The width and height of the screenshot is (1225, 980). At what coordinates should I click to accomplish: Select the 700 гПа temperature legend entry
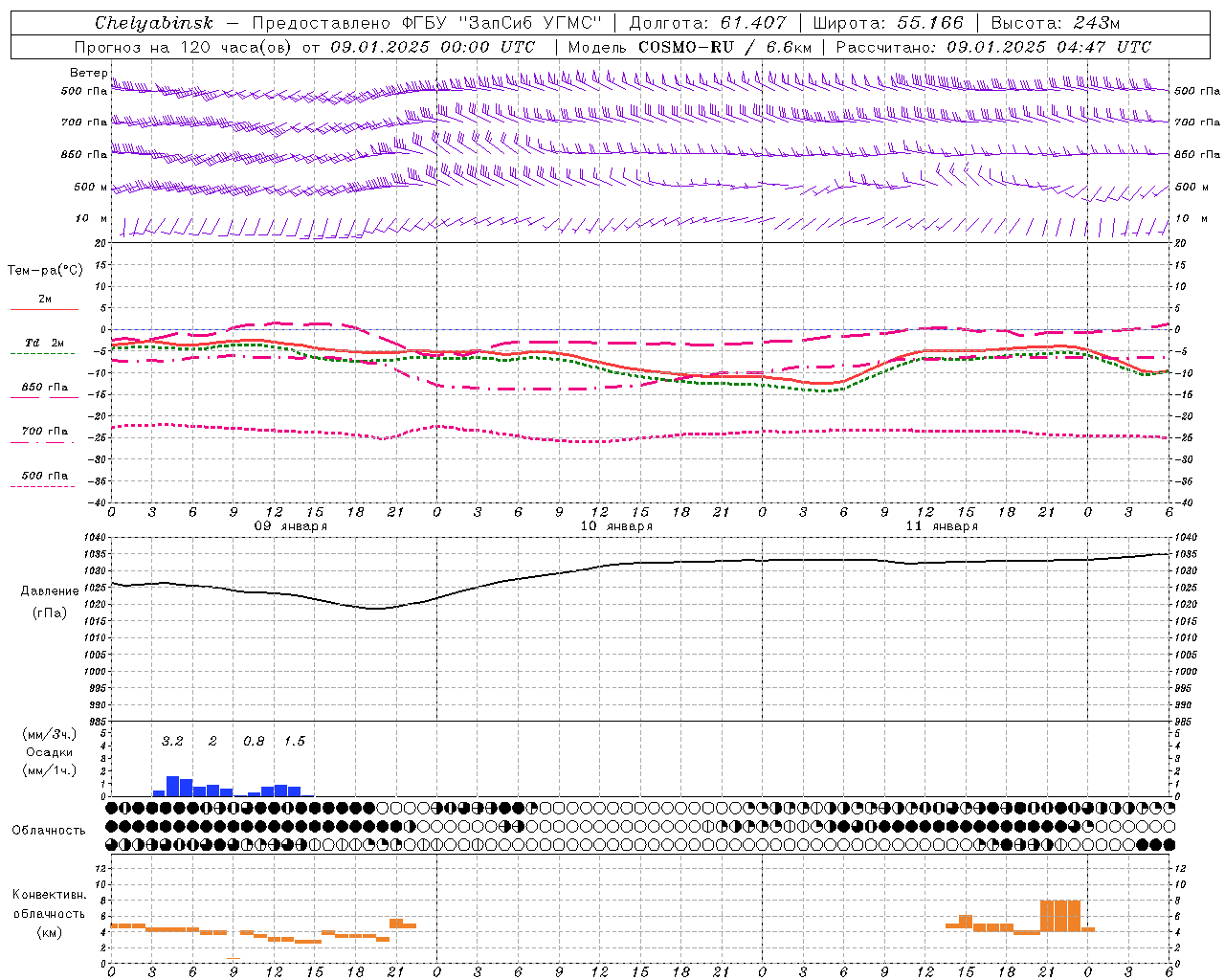[x=44, y=435]
